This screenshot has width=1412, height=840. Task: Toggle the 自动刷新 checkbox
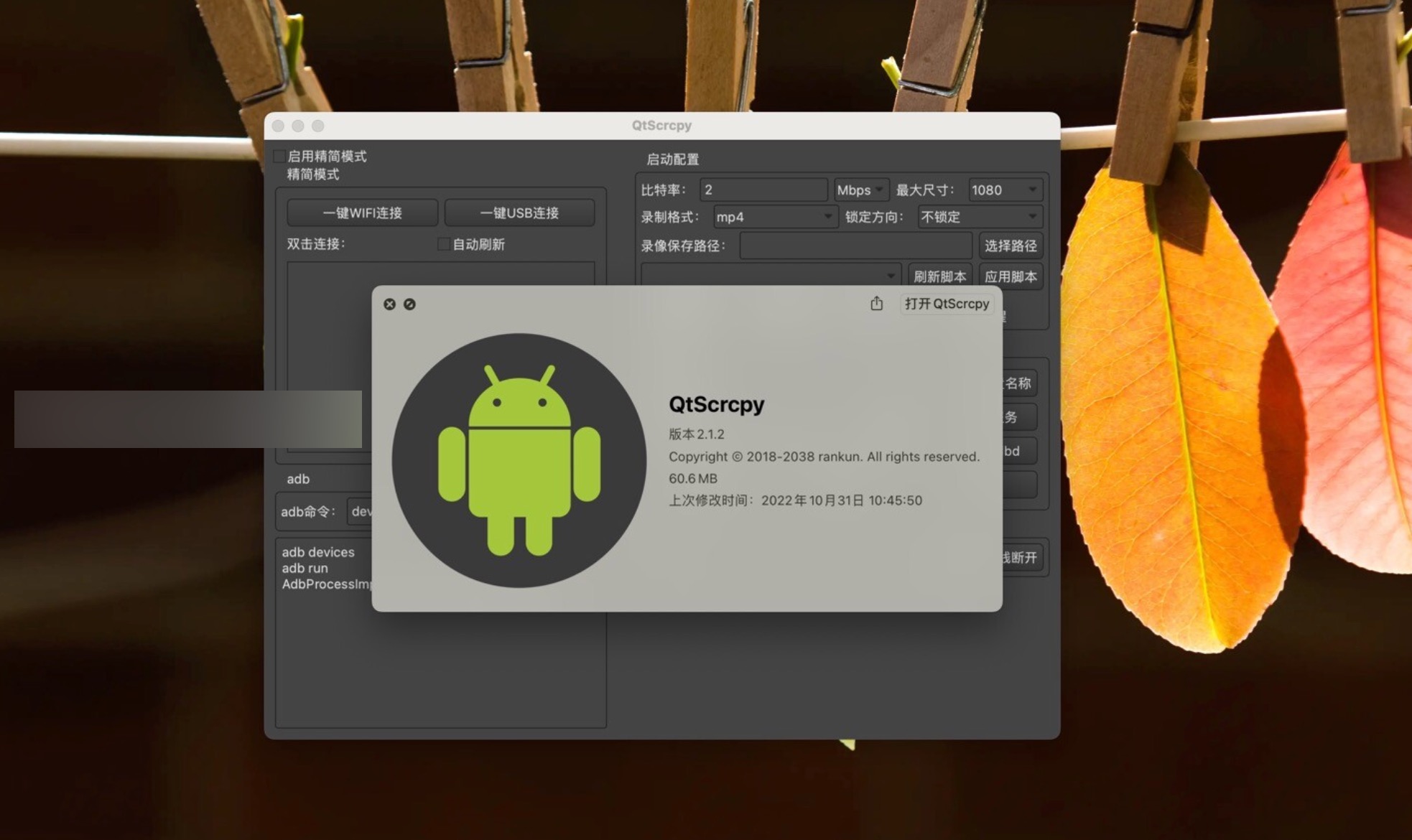point(444,244)
